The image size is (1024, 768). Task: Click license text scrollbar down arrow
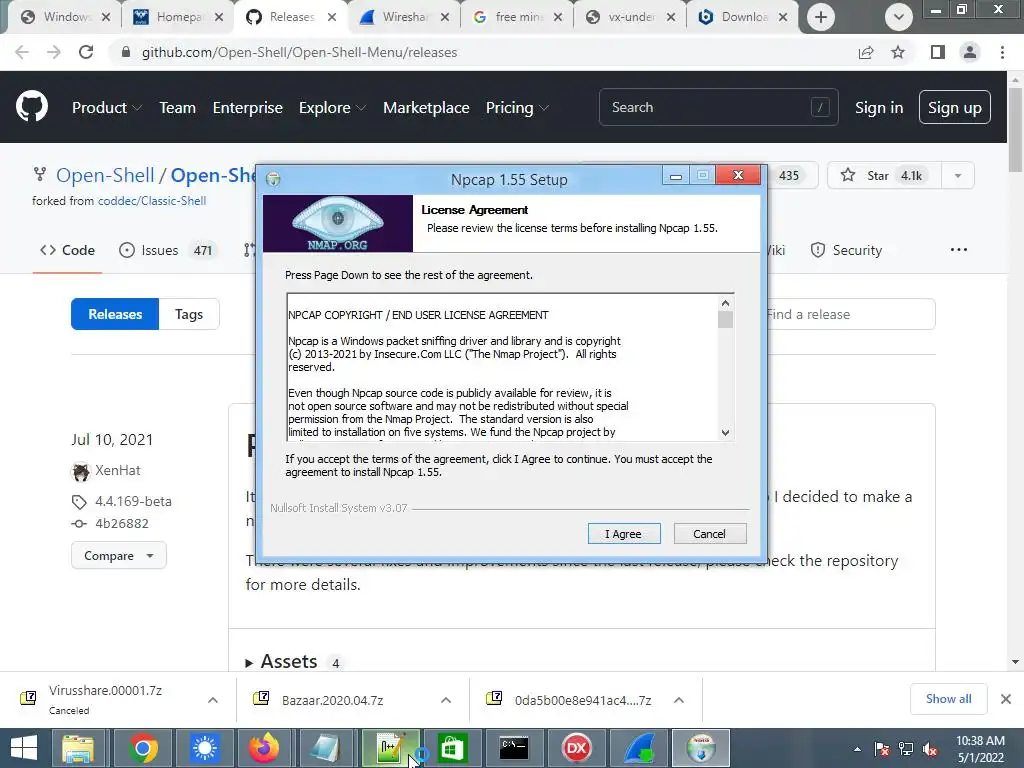[726, 432]
